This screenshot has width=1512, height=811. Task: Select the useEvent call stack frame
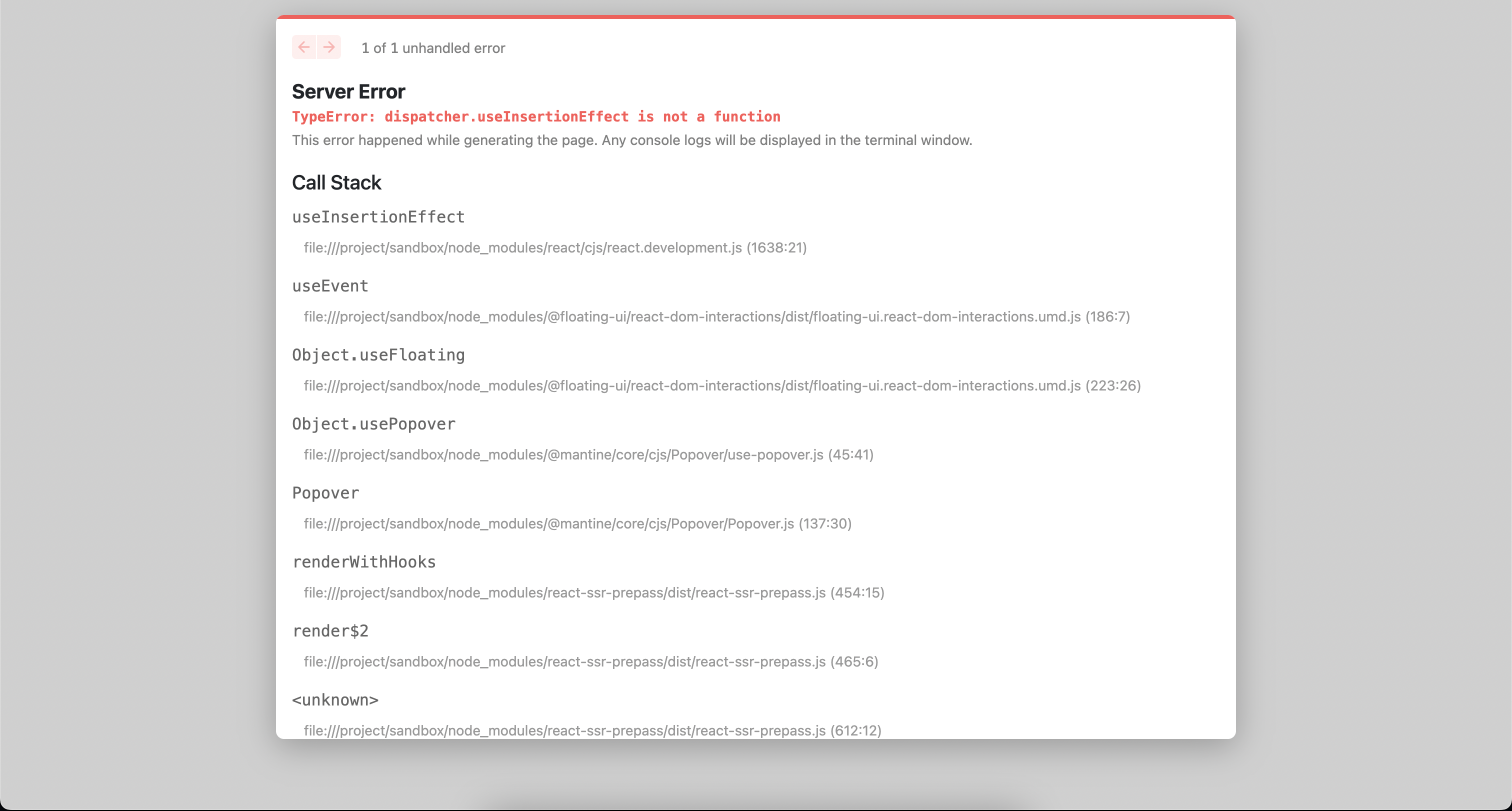[x=330, y=286]
